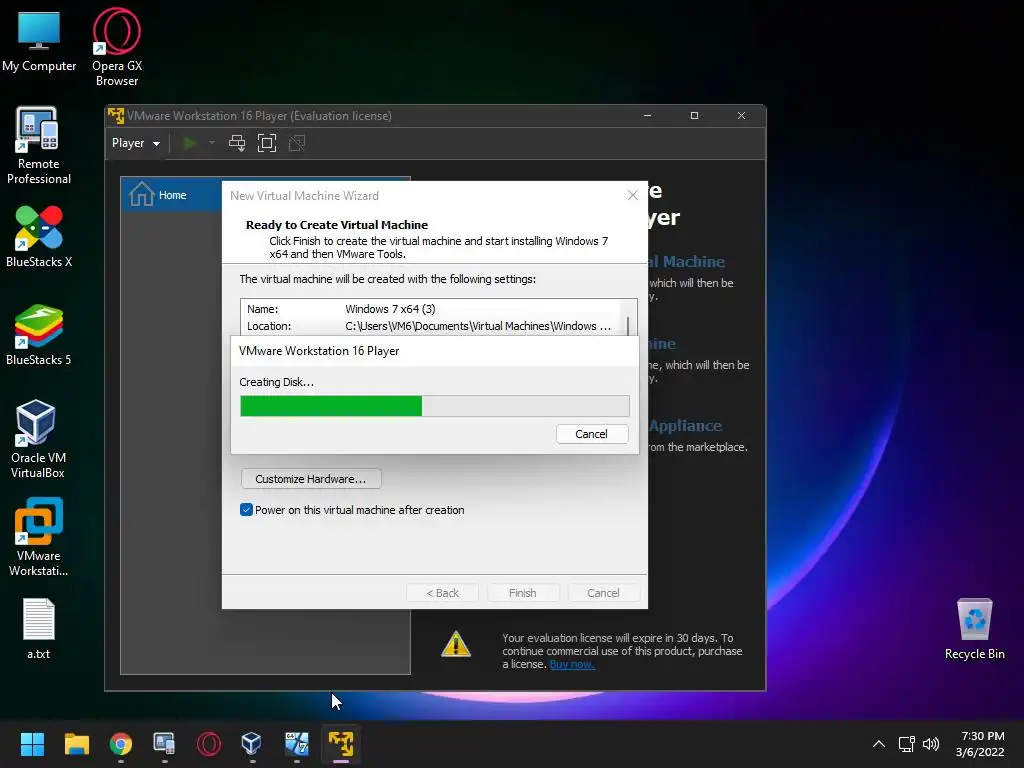This screenshot has height=768, width=1024.
Task: Click the VMware Player taskbar icon
Action: click(341, 744)
